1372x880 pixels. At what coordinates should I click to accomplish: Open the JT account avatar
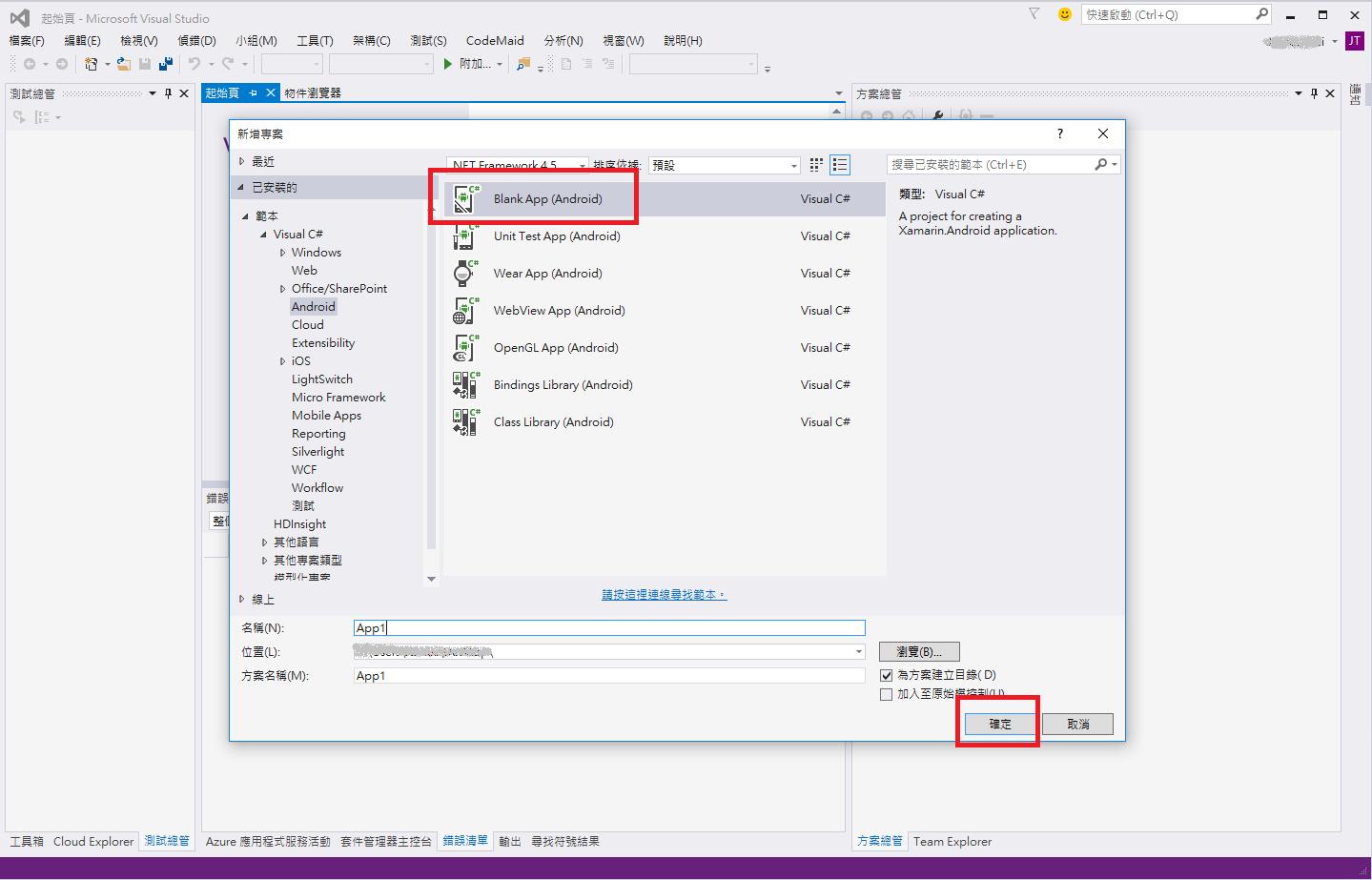point(1354,41)
